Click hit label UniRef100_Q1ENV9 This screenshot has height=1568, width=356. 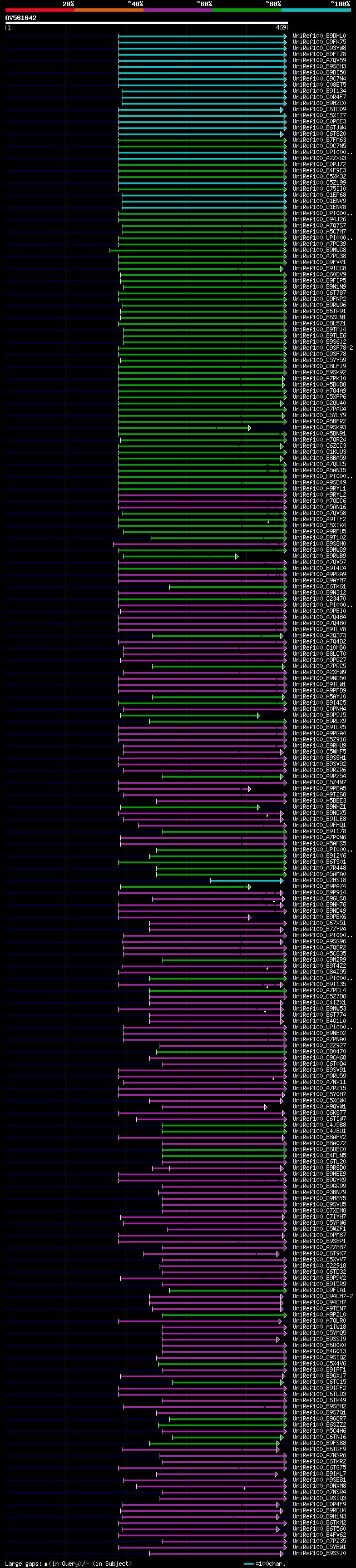click(x=319, y=201)
